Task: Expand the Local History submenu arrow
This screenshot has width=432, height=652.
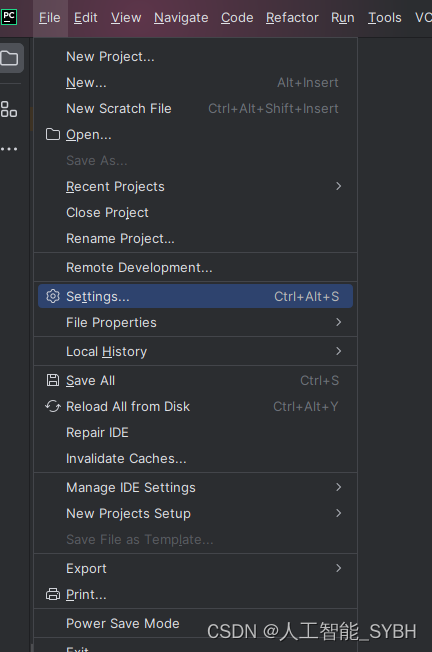Action: 338,351
